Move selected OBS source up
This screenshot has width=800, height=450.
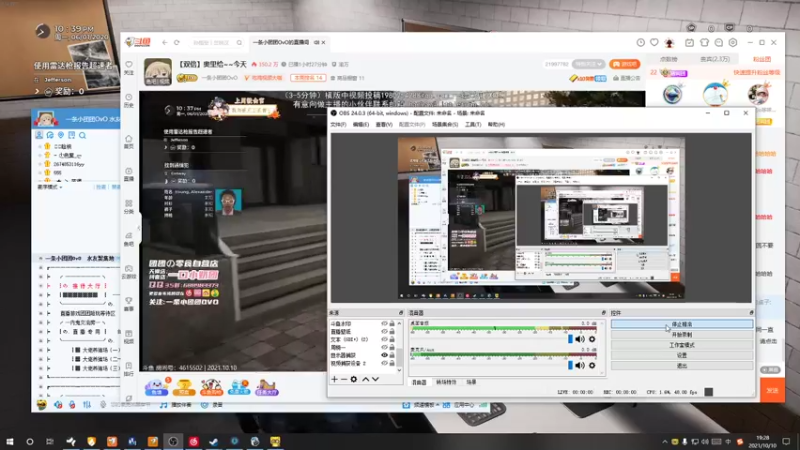pyautogui.click(x=365, y=379)
